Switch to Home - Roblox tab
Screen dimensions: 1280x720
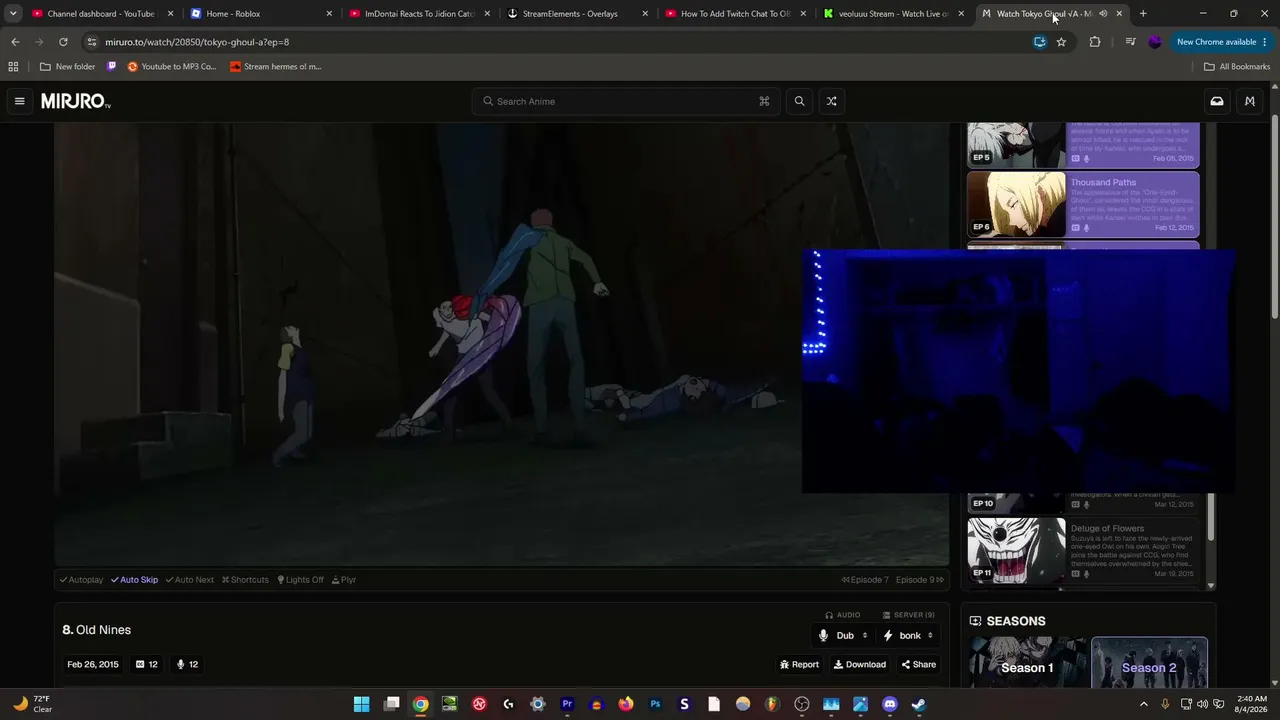(261, 14)
